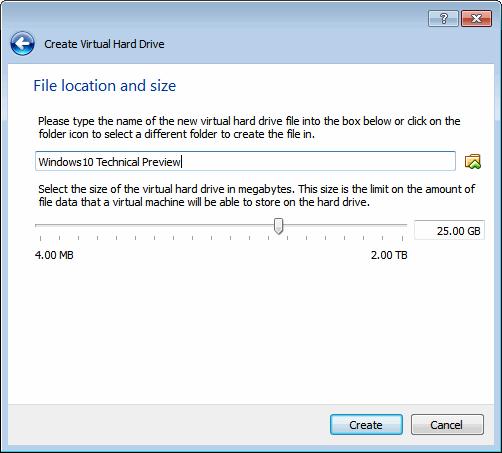
Task: Click the File location and size heading
Action: (x=105, y=86)
